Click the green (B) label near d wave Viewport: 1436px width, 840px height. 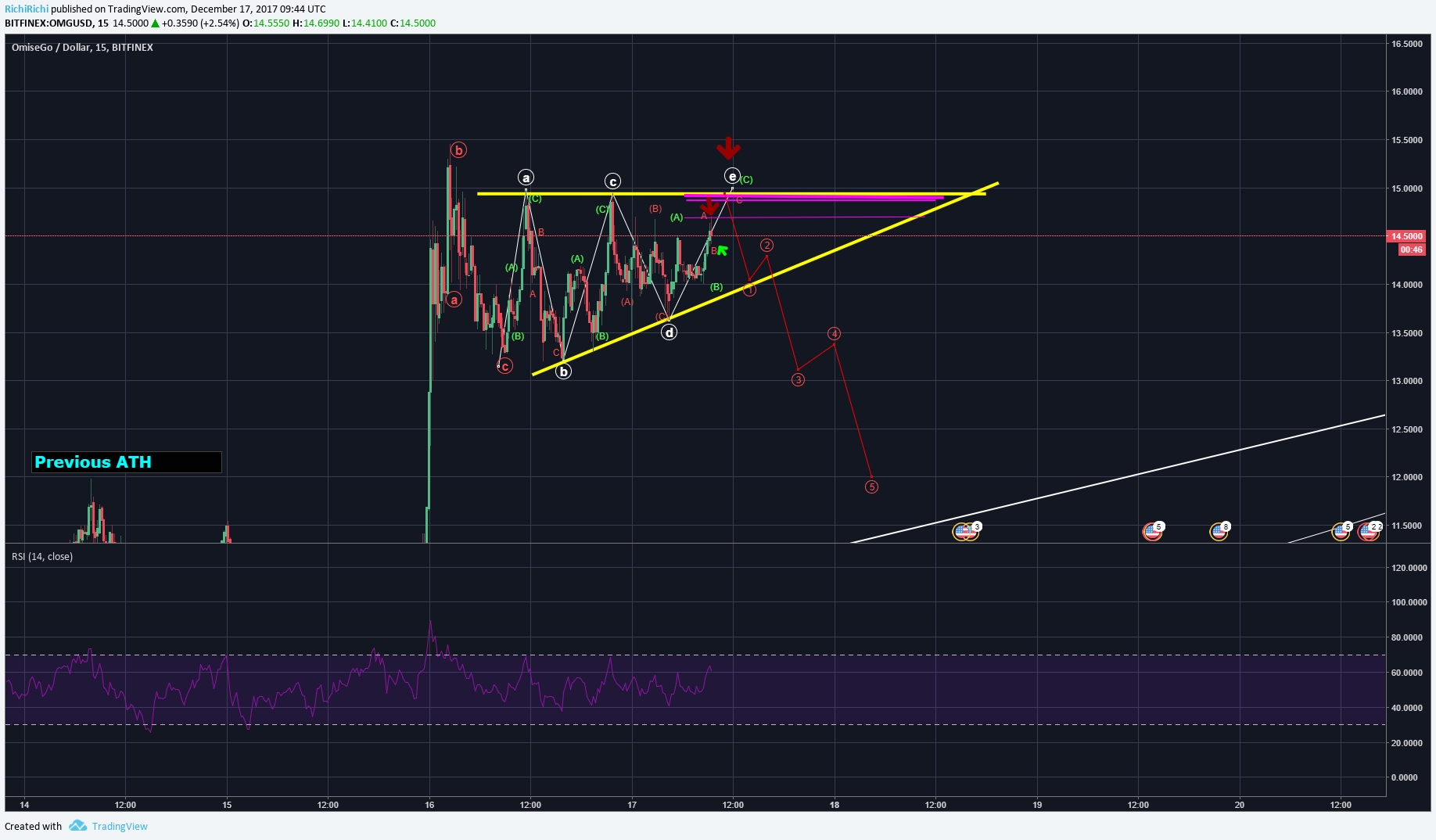point(716,287)
